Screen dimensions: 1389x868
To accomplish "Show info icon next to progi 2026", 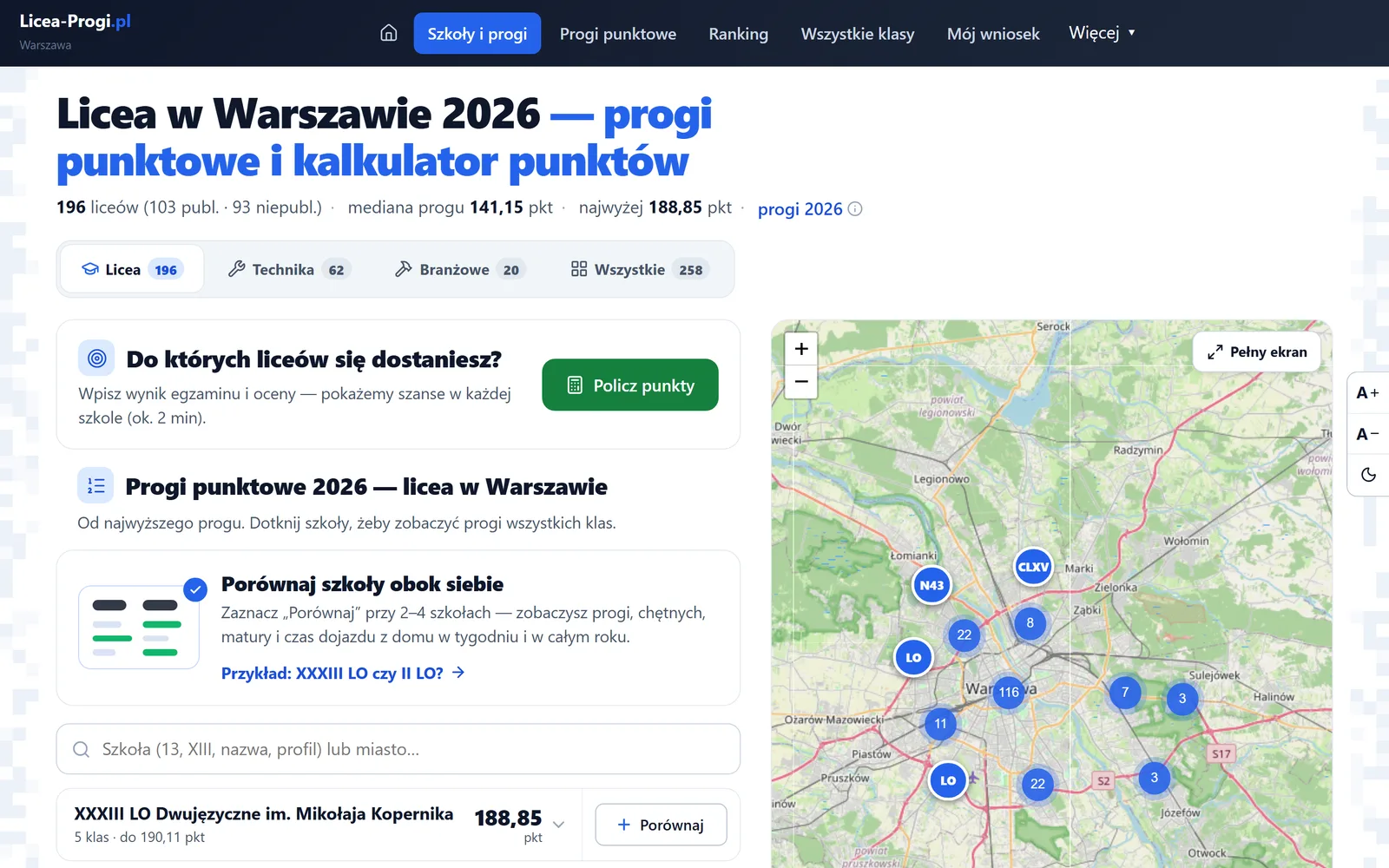I will click(855, 208).
